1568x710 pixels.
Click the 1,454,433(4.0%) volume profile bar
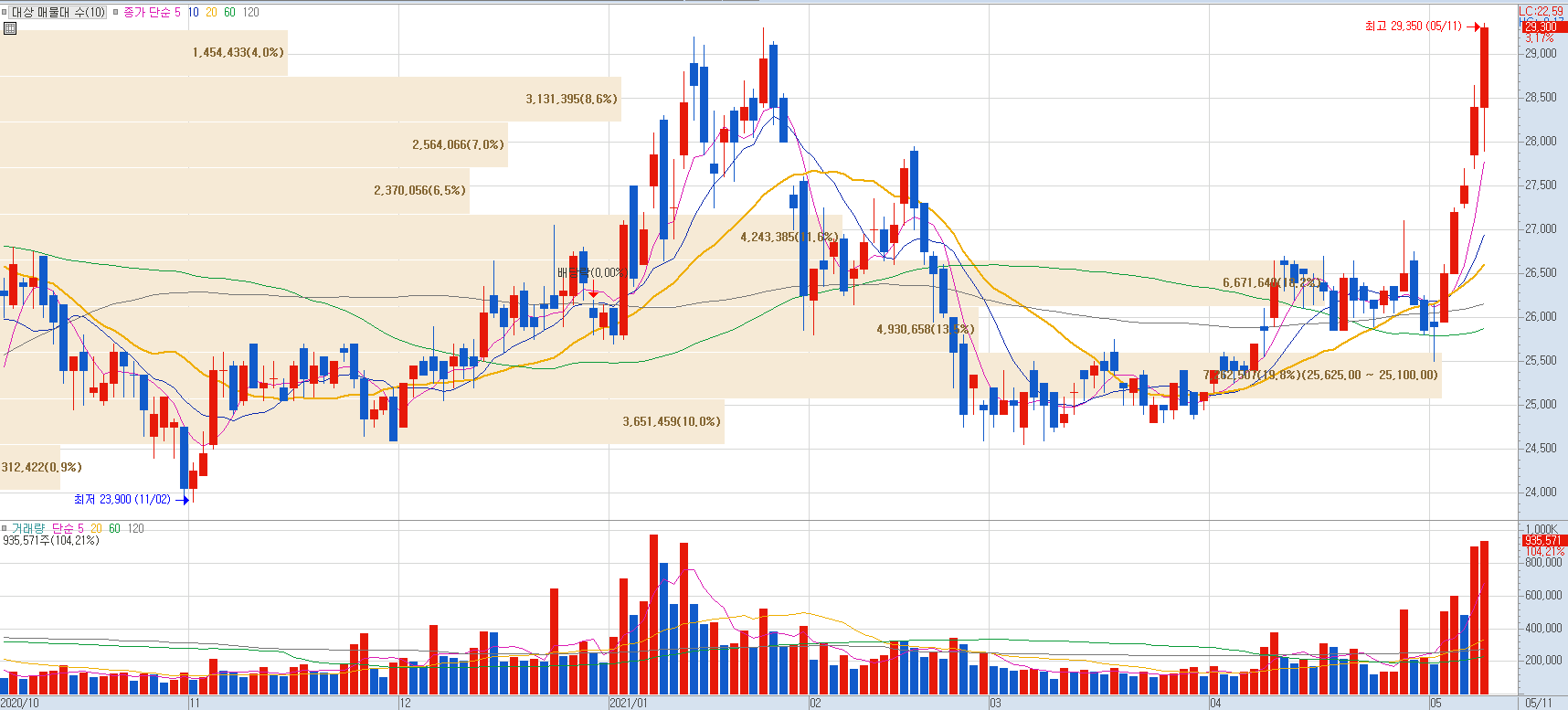coord(143,53)
